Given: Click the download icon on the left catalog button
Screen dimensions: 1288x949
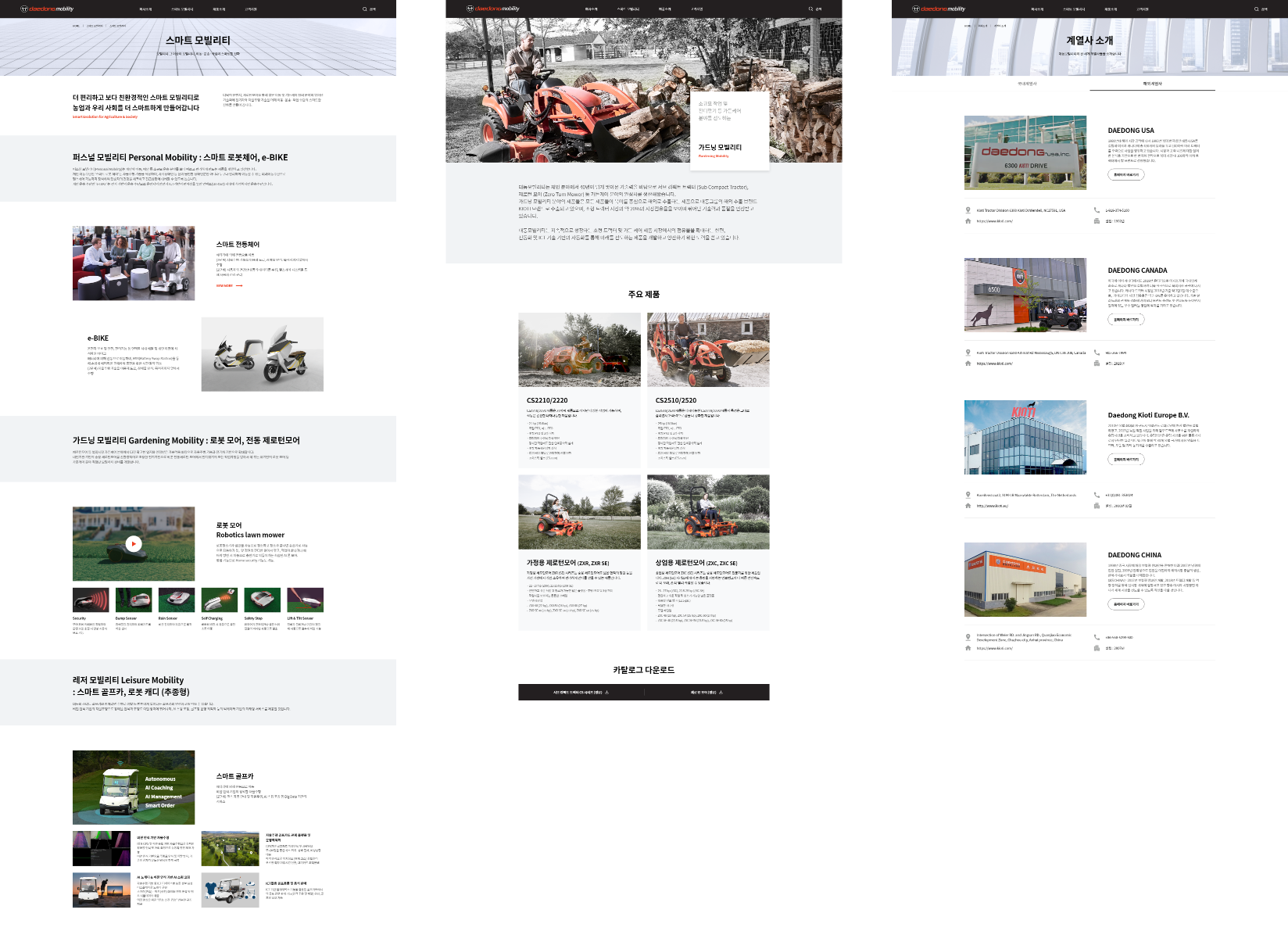Looking at the screenshot, I should (606, 692).
